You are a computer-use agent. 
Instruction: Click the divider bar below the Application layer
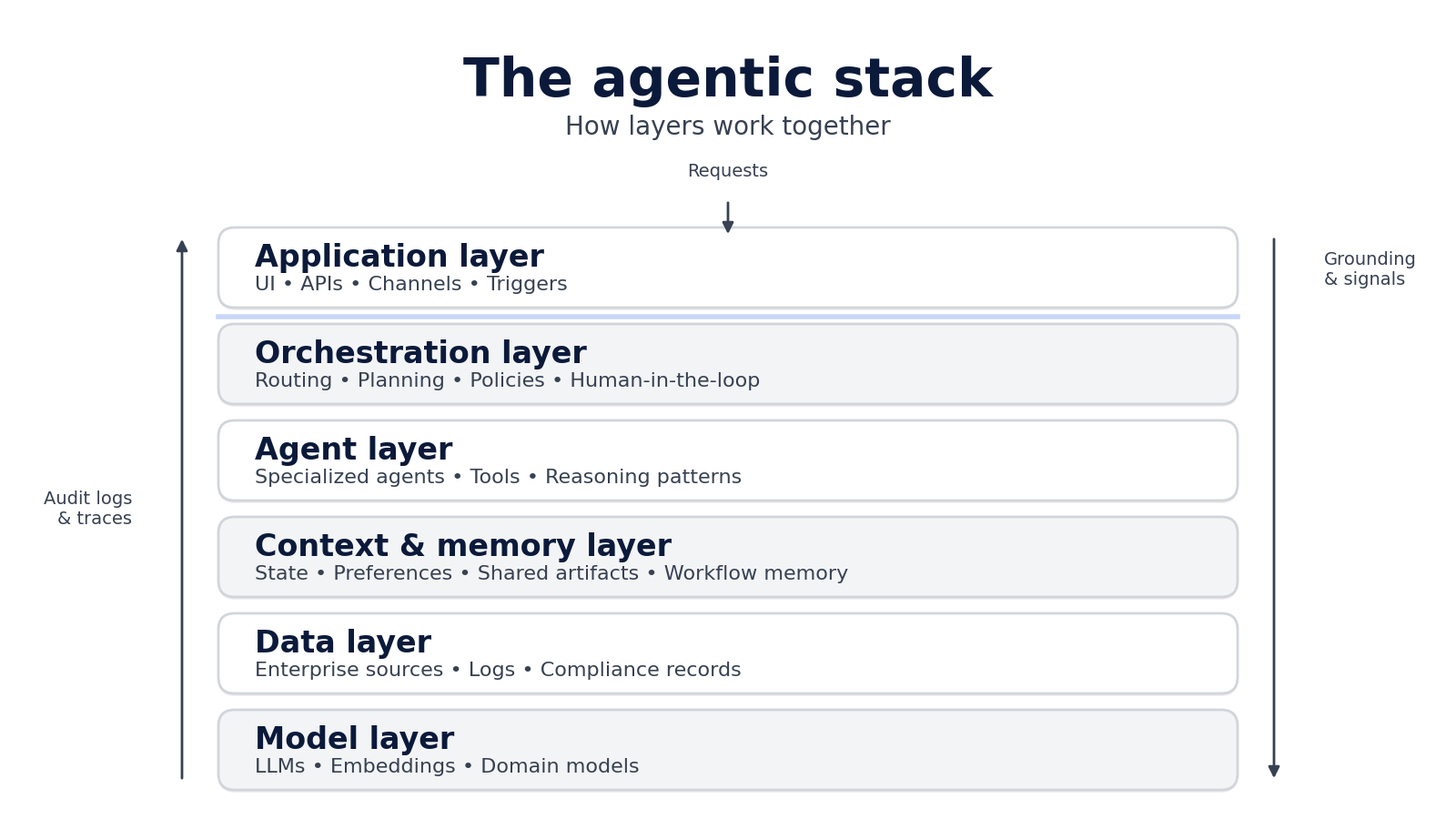tap(727, 316)
